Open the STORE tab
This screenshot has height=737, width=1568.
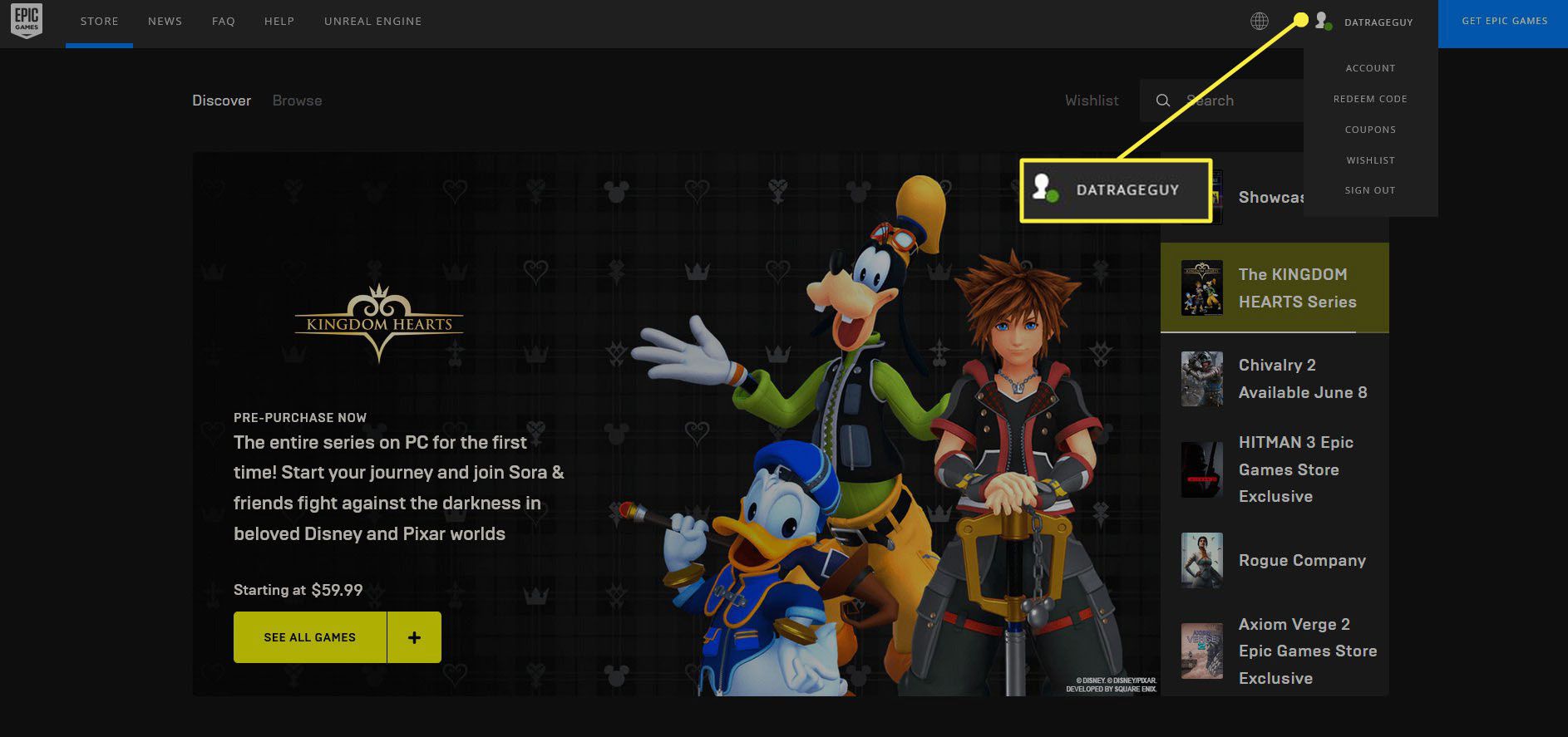click(x=99, y=21)
